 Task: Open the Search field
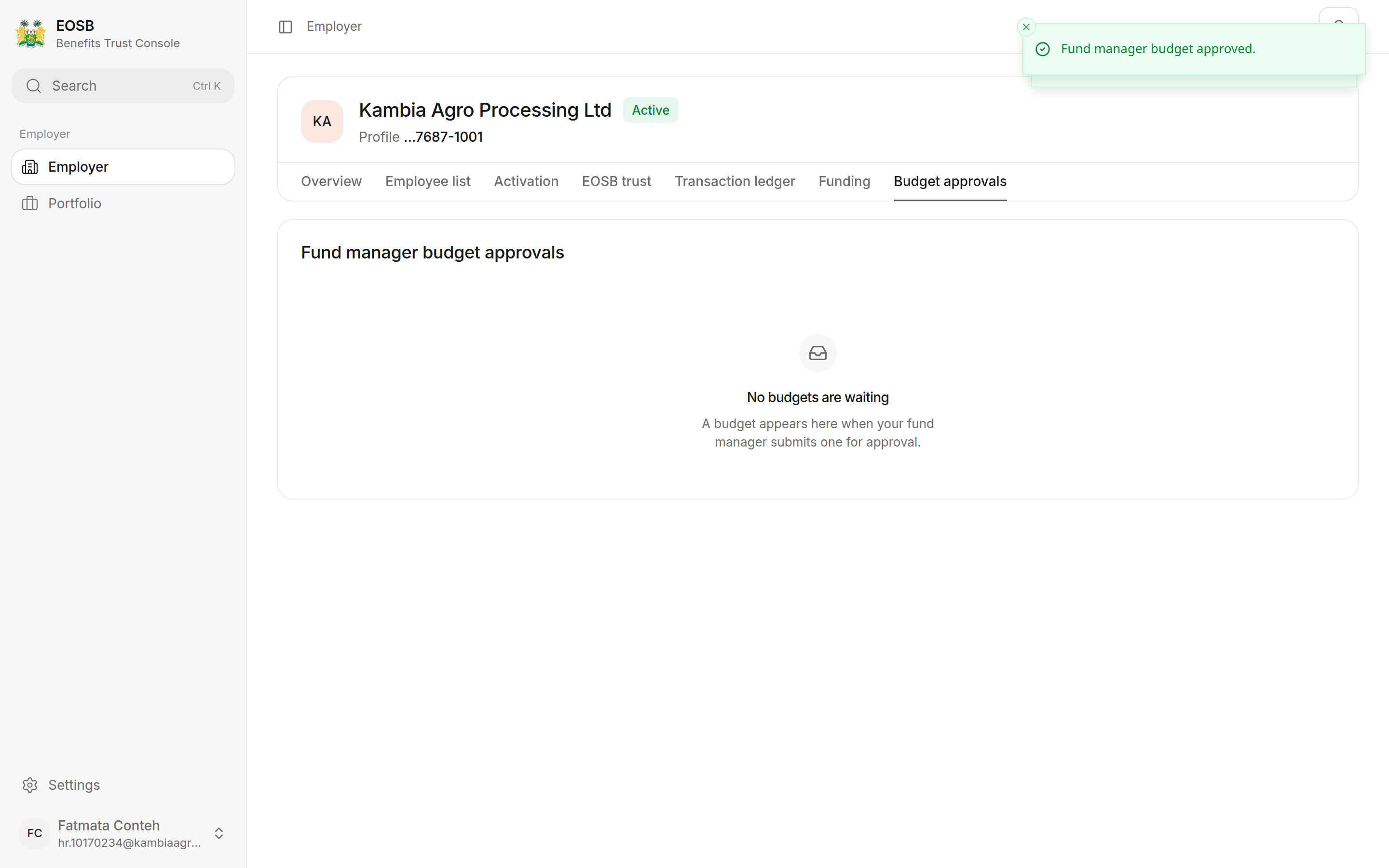123,86
